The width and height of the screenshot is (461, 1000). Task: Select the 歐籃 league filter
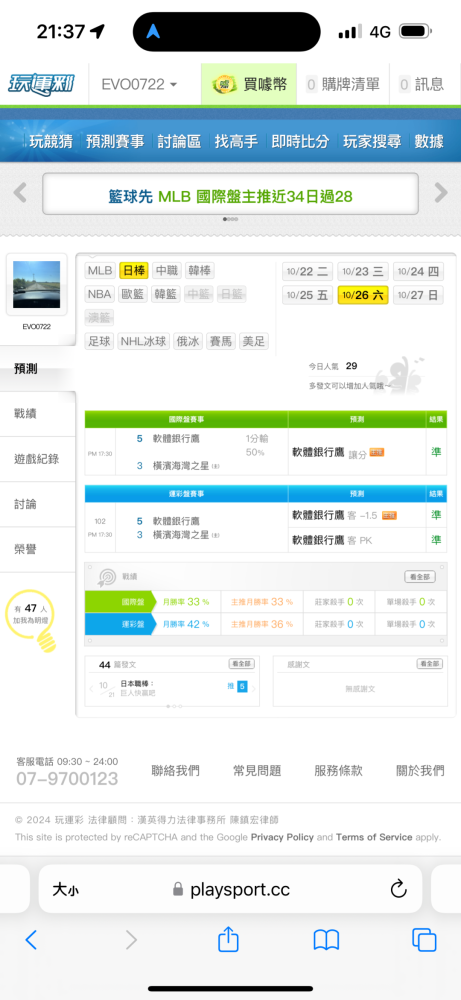pyautogui.click(x=133, y=295)
